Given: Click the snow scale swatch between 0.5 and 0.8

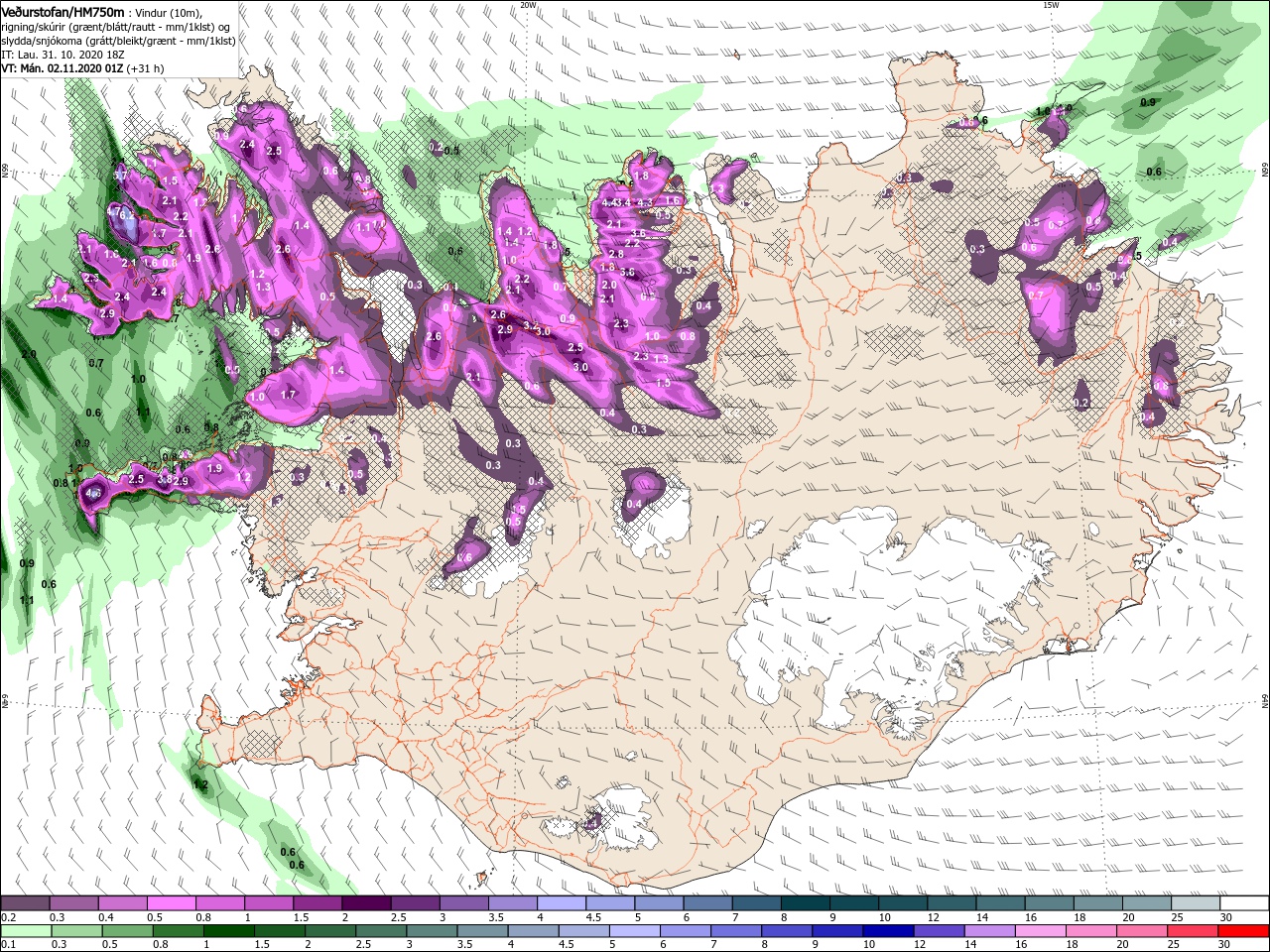Looking at the screenshot, I should click(171, 903).
